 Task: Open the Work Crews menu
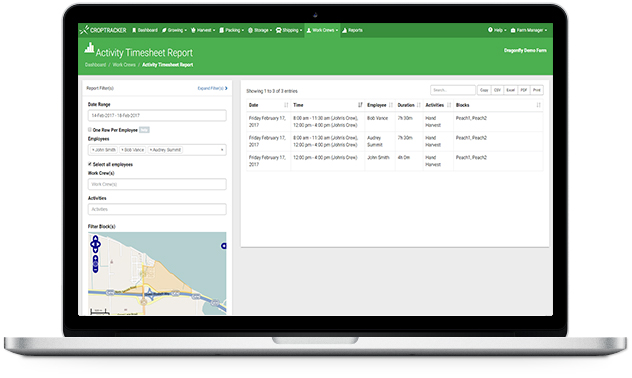click(x=322, y=30)
